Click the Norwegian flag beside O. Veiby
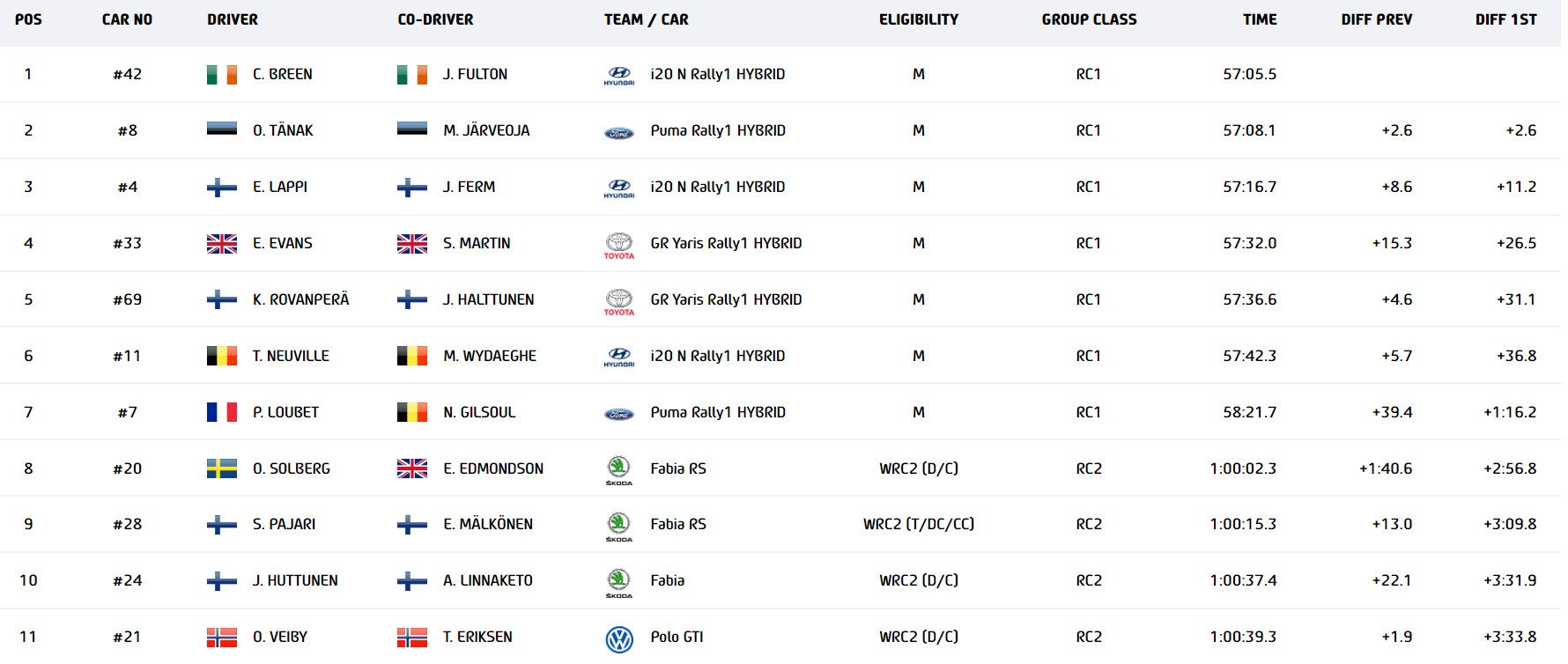 [x=222, y=638]
